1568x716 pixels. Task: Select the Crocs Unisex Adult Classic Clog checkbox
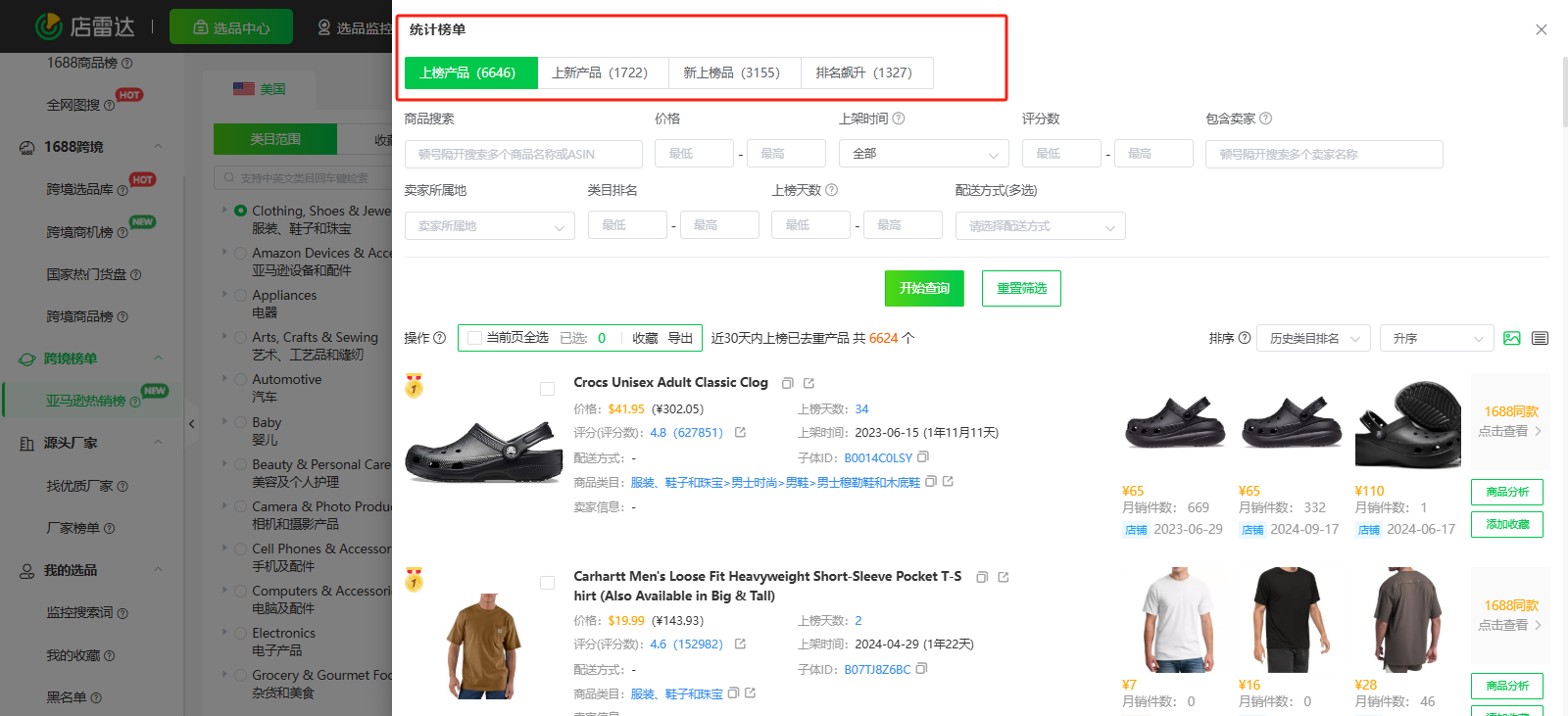coord(547,389)
